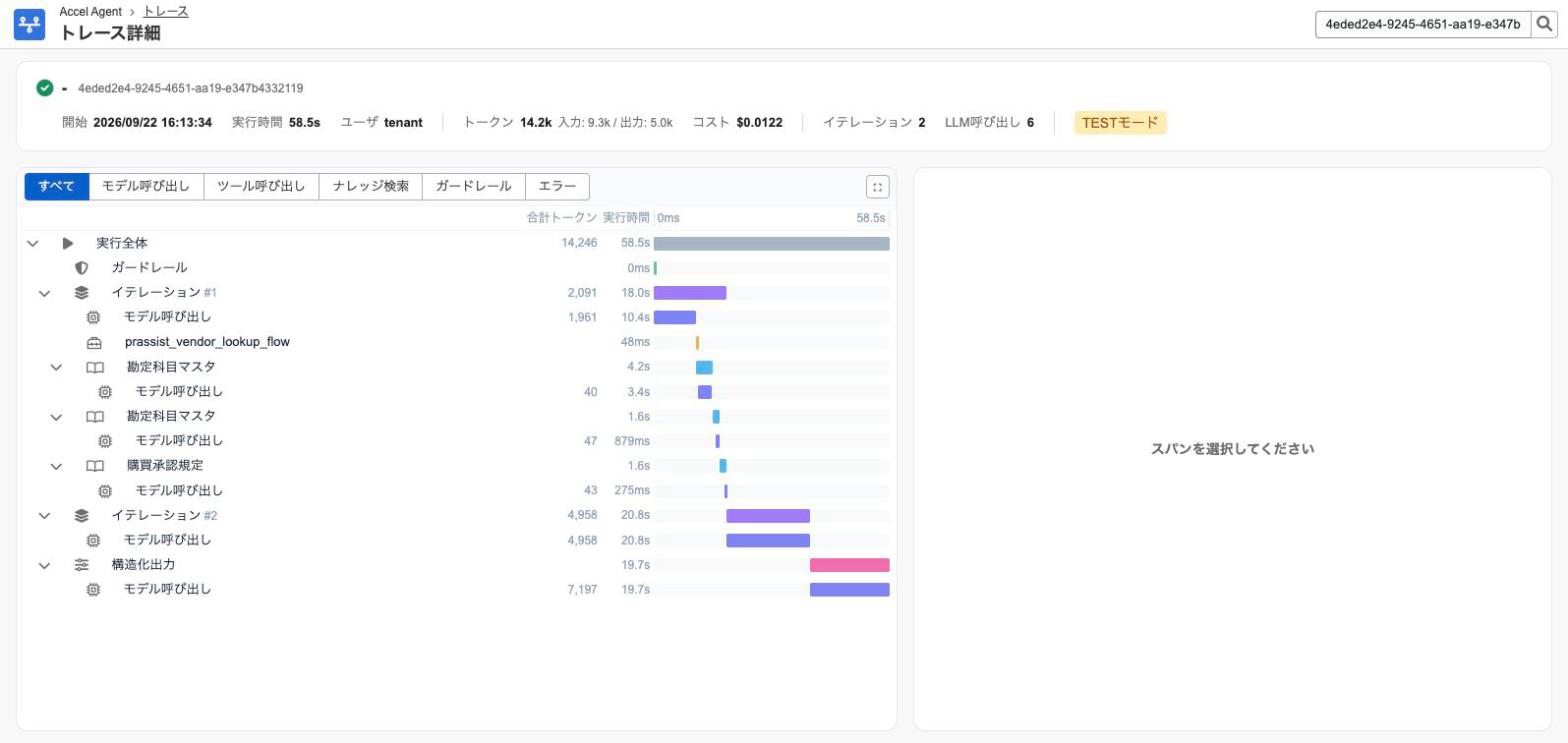Collapse the イテレーション #1 chevron
1568x743 pixels.
pos(44,293)
